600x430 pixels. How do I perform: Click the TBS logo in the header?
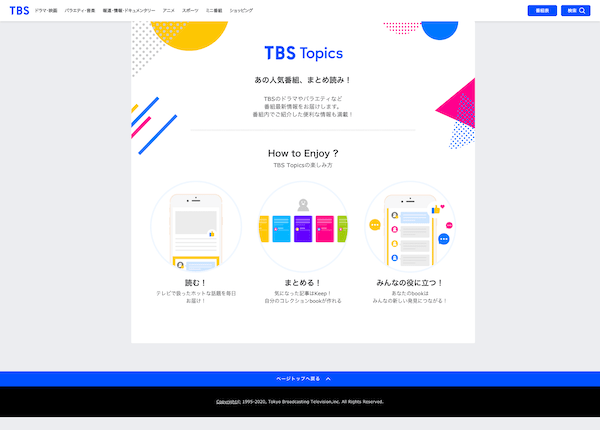(19, 11)
